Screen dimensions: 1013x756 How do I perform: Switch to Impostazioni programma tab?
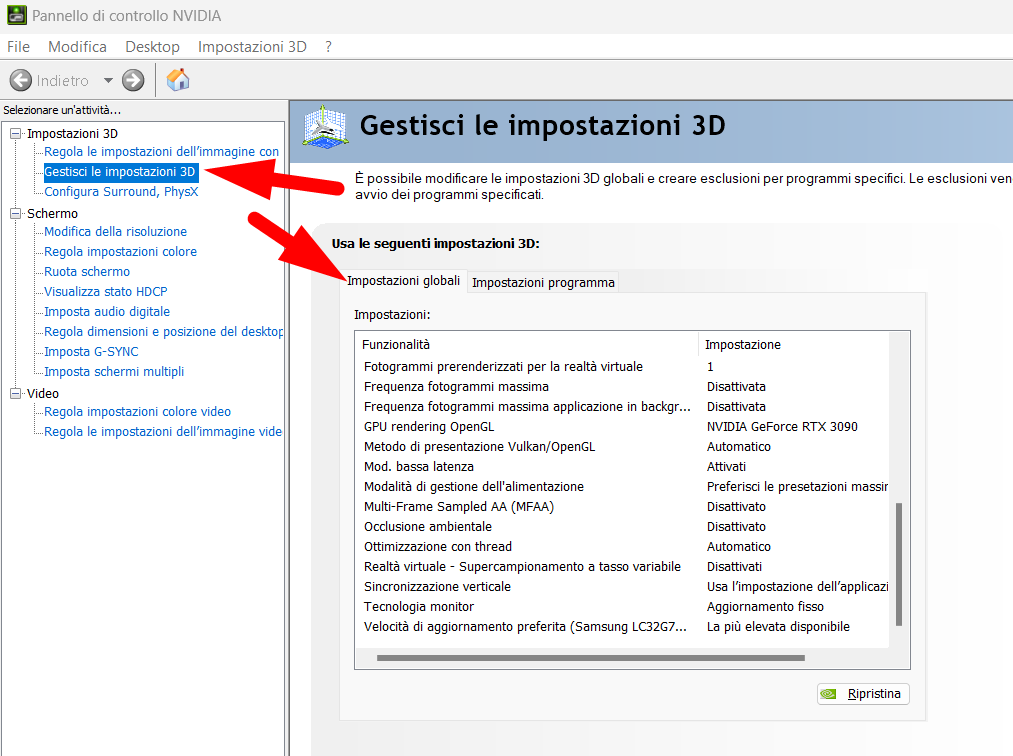tap(543, 282)
